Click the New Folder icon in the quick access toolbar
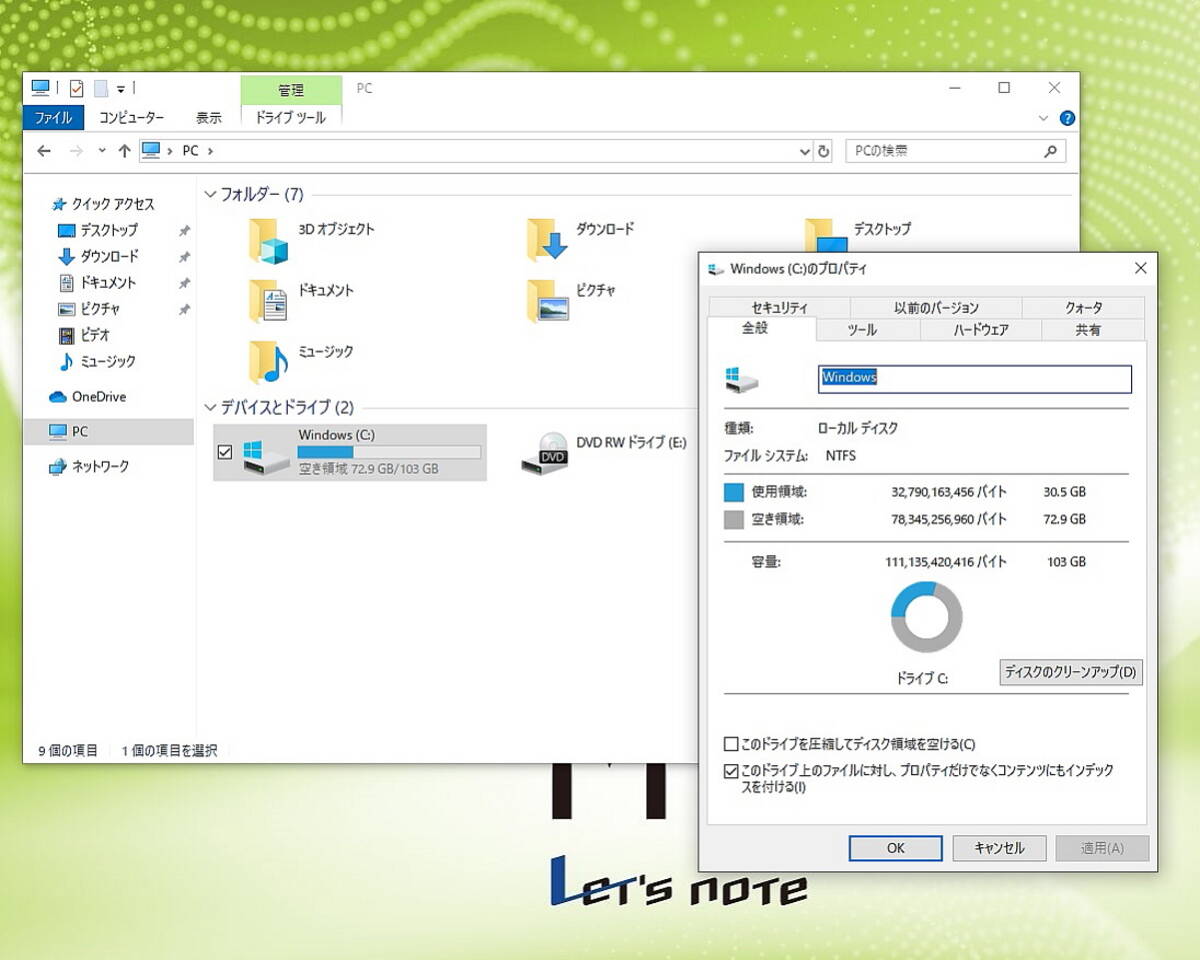 [x=101, y=88]
